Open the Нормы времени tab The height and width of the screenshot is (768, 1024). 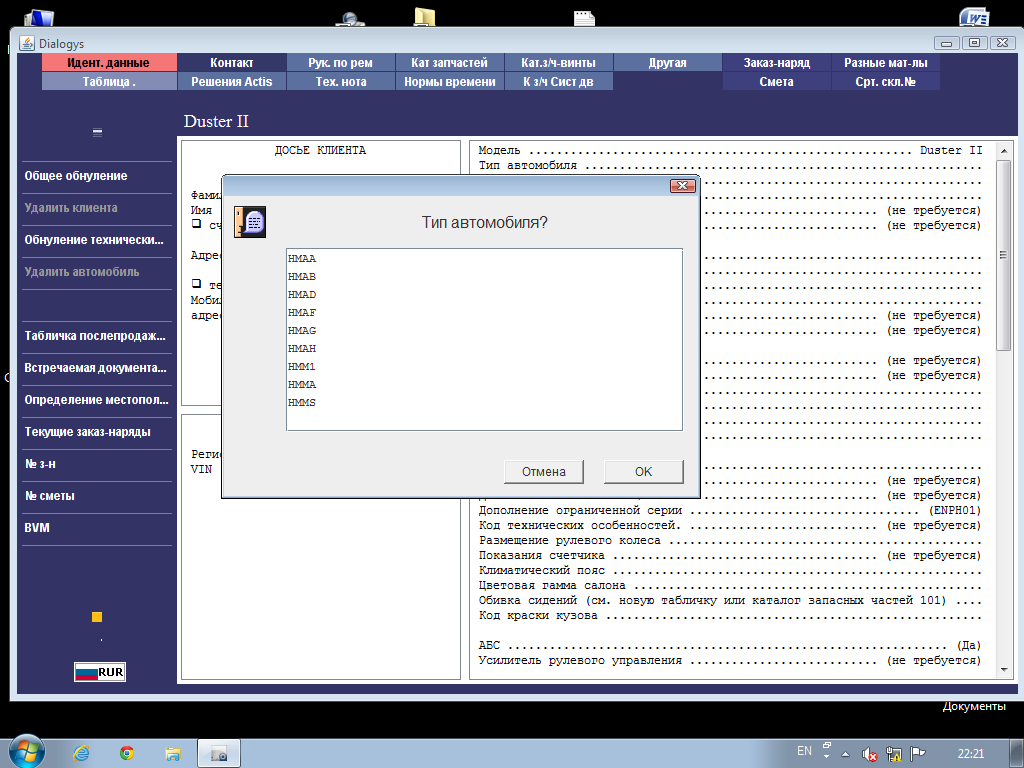click(449, 82)
